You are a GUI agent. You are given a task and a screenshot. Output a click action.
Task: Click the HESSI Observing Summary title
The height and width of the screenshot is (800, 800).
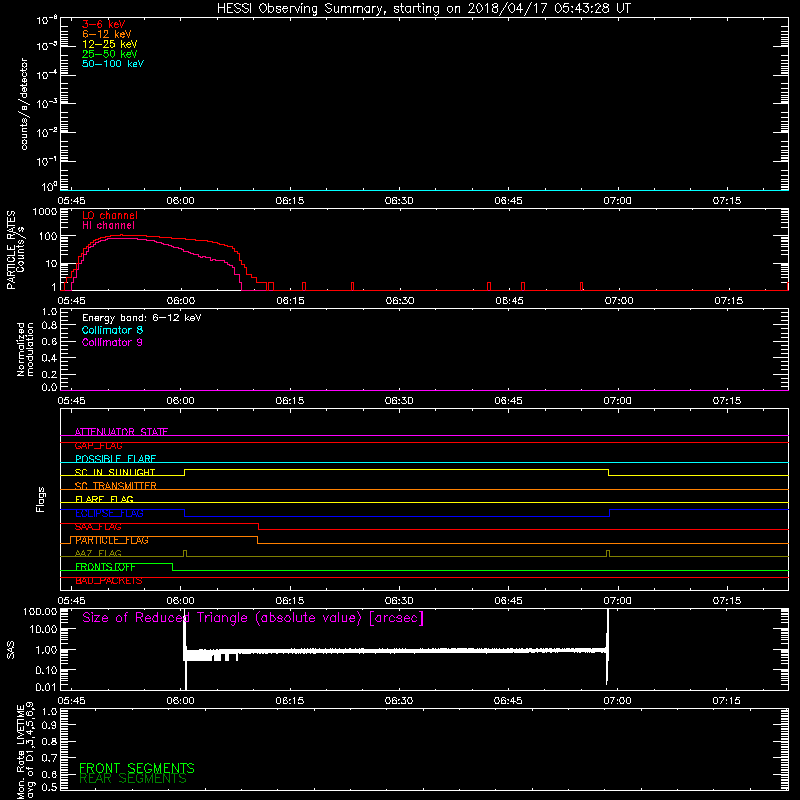tap(423, 9)
